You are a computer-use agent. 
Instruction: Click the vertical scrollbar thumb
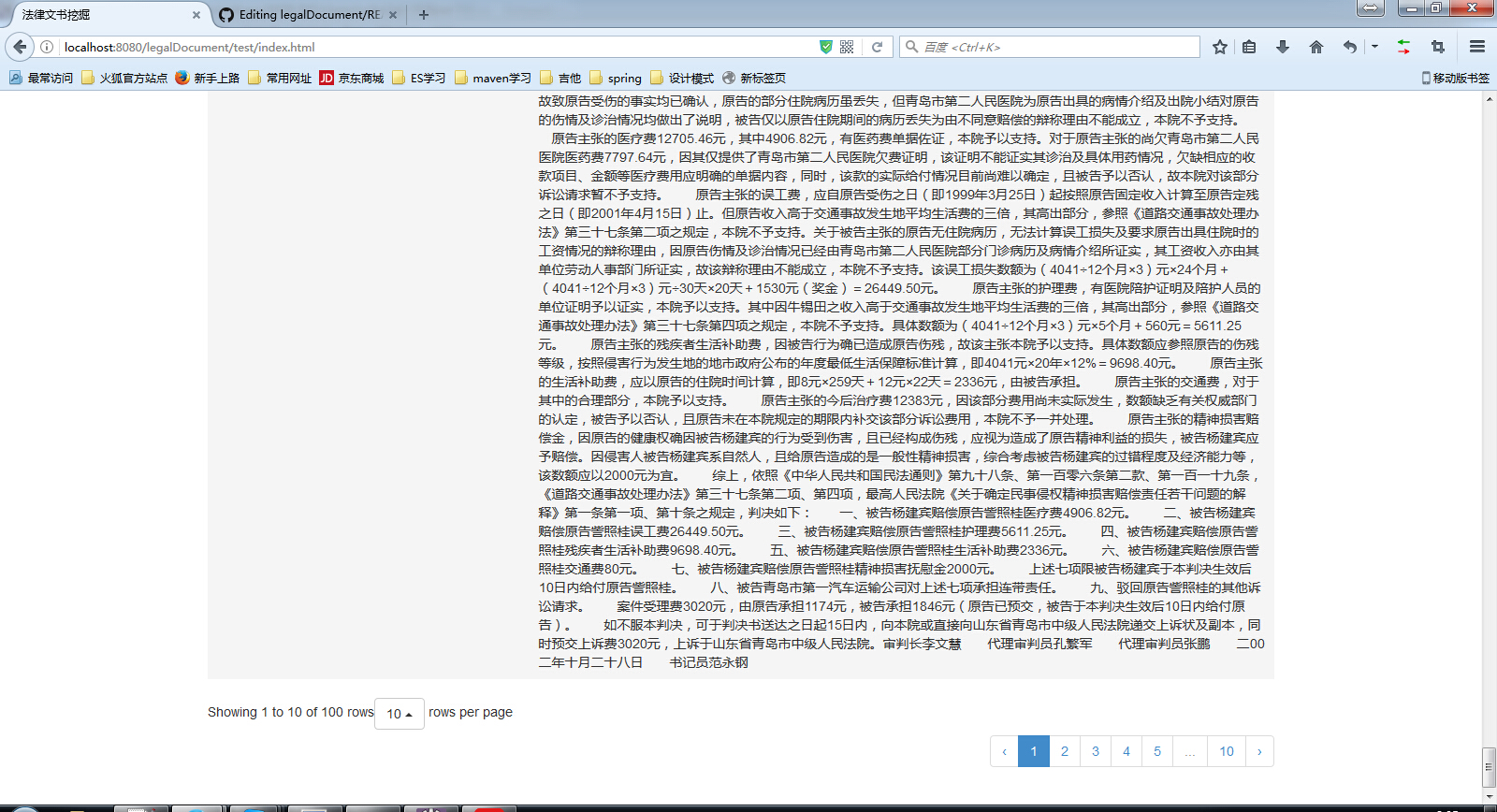1489,767
